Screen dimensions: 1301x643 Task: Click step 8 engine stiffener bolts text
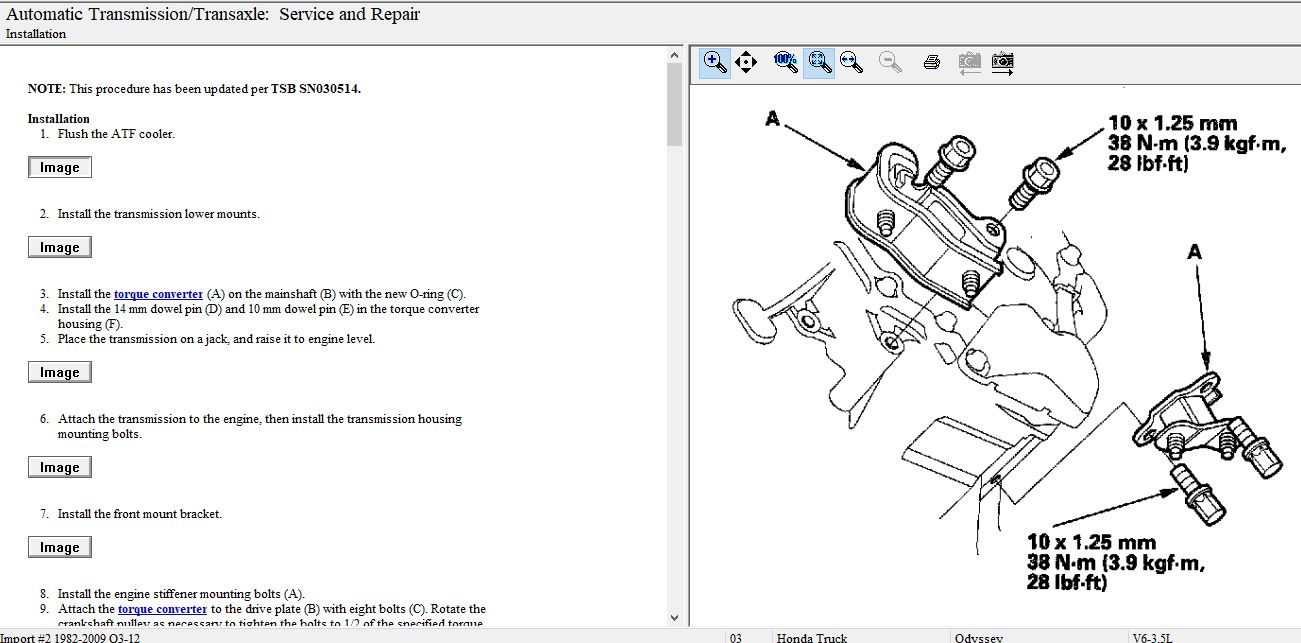coord(181,594)
